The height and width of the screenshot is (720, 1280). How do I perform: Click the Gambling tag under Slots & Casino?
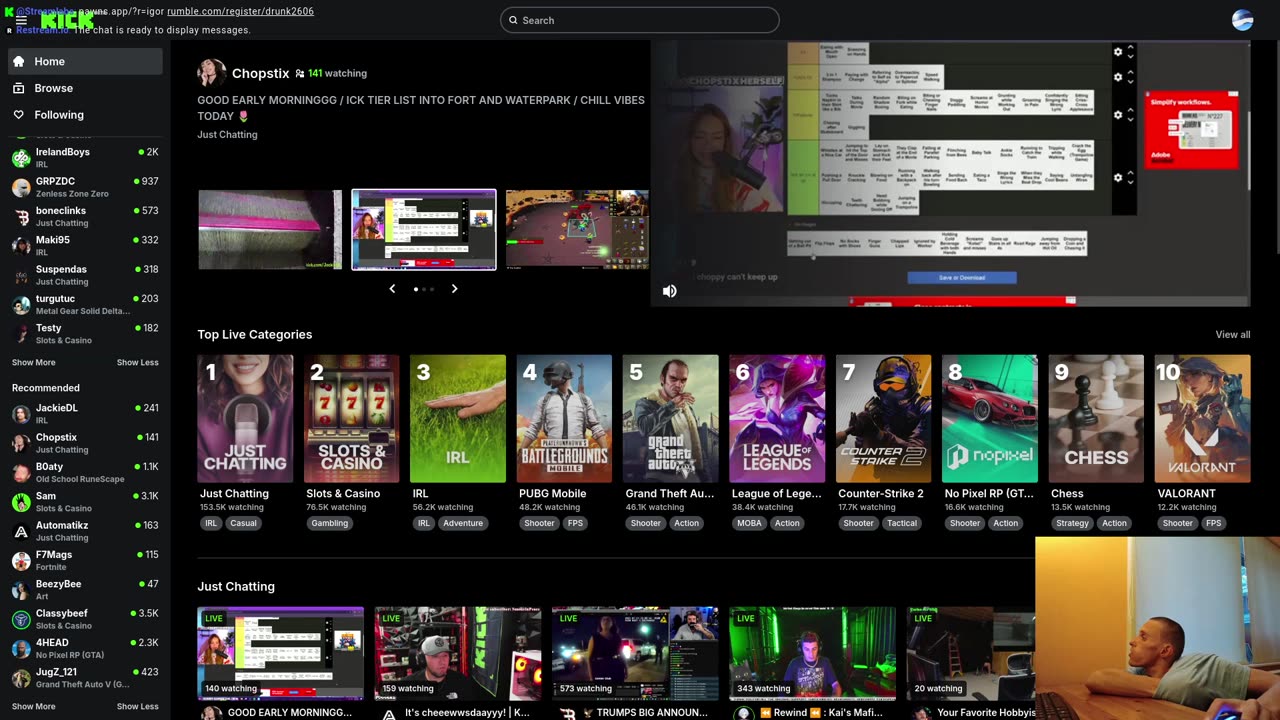(x=329, y=523)
